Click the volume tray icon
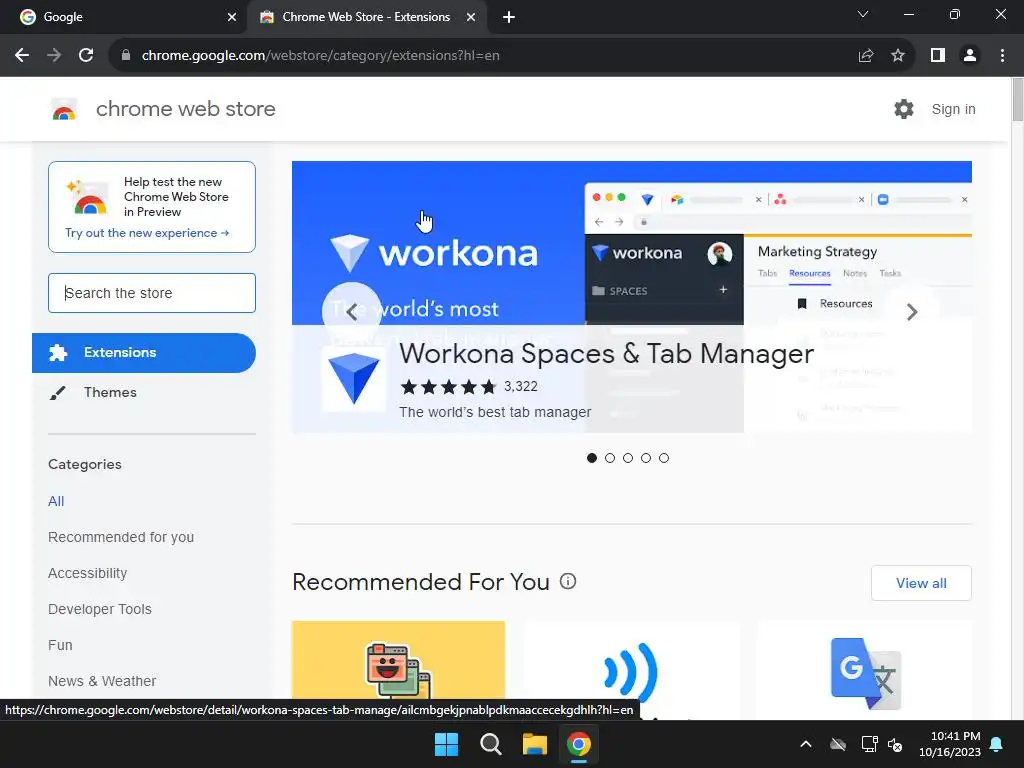This screenshot has width=1024, height=768. click(896, 744)
